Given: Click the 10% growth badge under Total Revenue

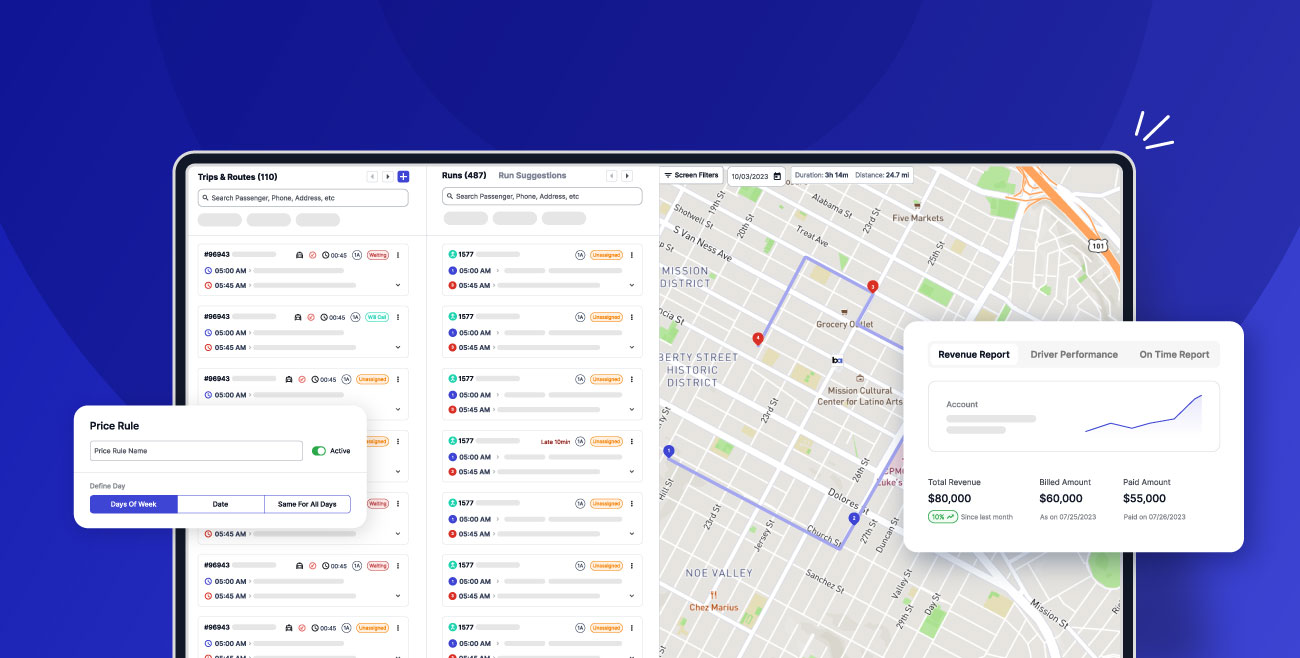Looking at the screenshot, I should (942, 517).
